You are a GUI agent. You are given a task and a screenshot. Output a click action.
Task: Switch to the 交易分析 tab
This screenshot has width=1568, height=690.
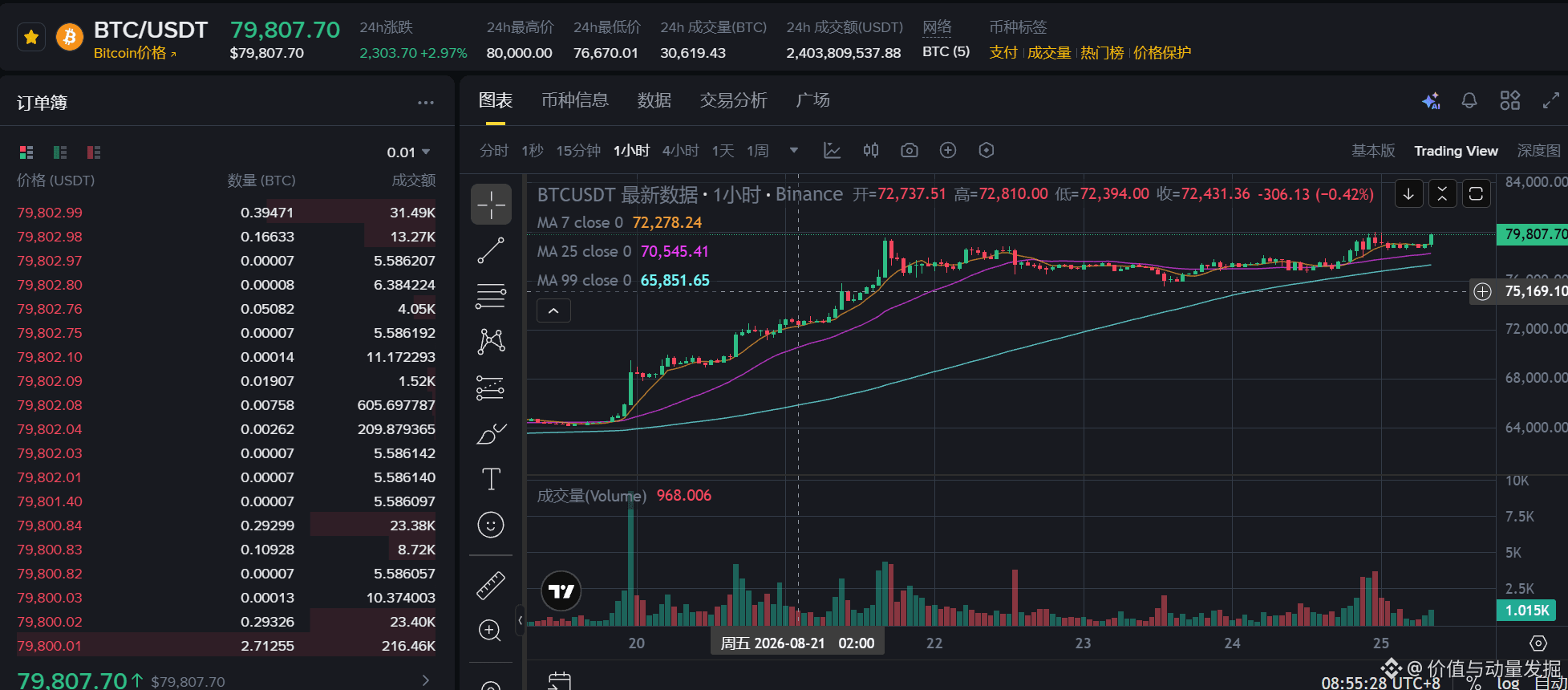tap(734, 100)
